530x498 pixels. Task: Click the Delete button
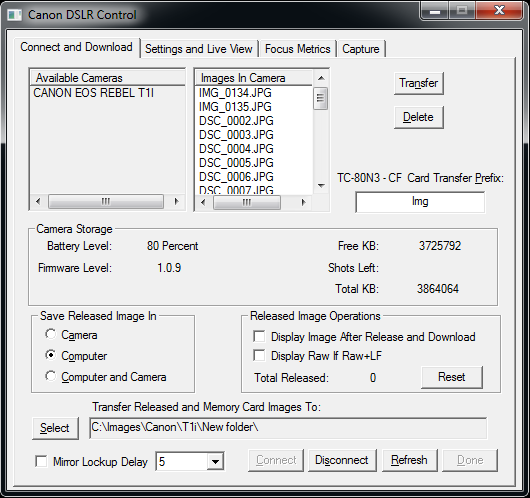click(x=418, y=117)
